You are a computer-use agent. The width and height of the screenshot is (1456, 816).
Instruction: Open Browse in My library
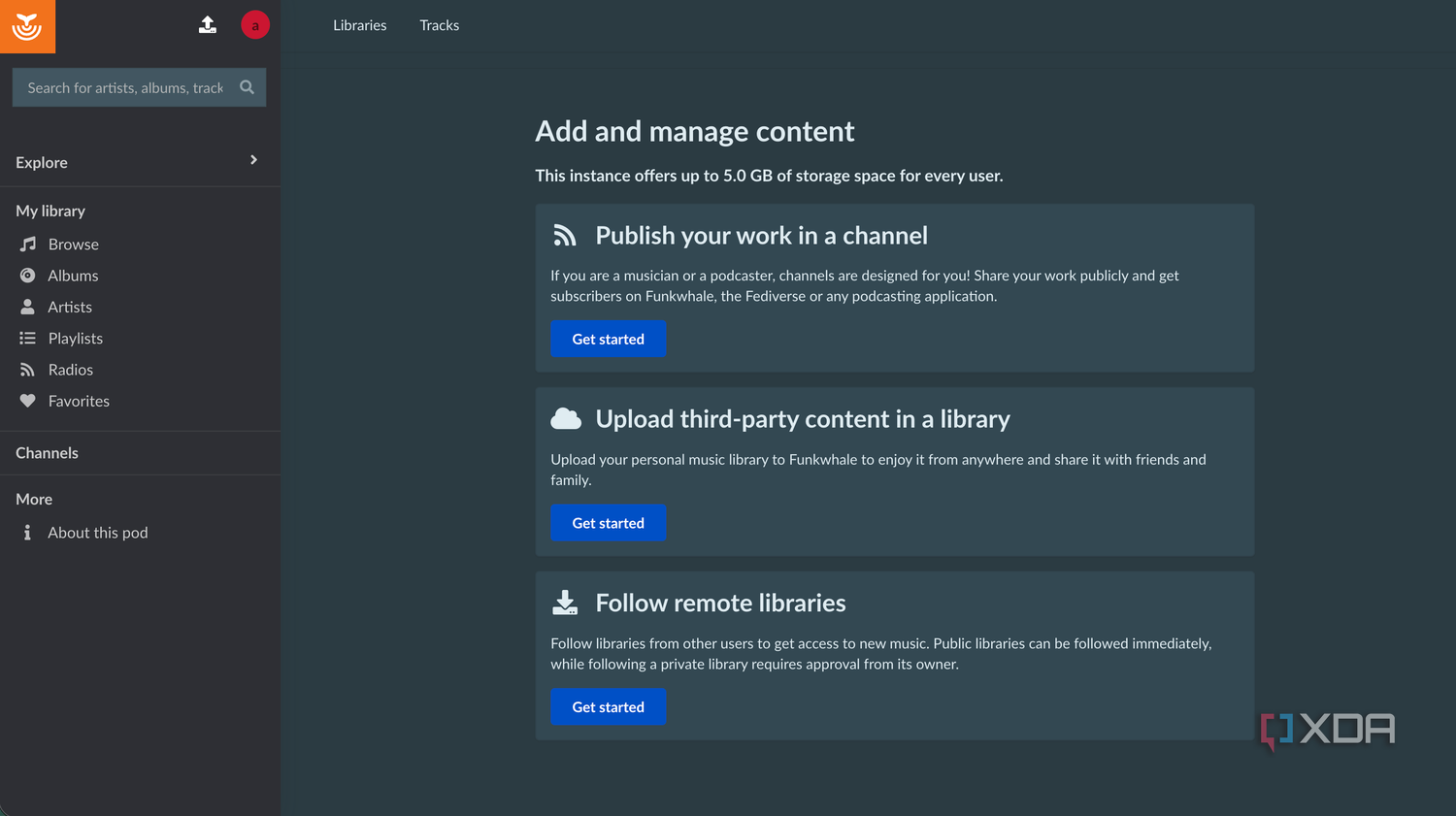tap(74, 245)
